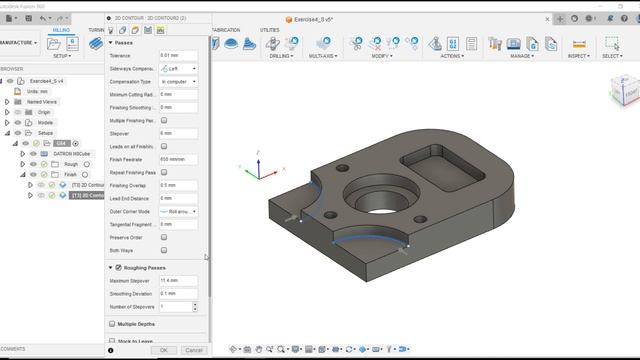
Task: Toggle the Leads on All Finishing checkbox
Action: coord(164,146)
